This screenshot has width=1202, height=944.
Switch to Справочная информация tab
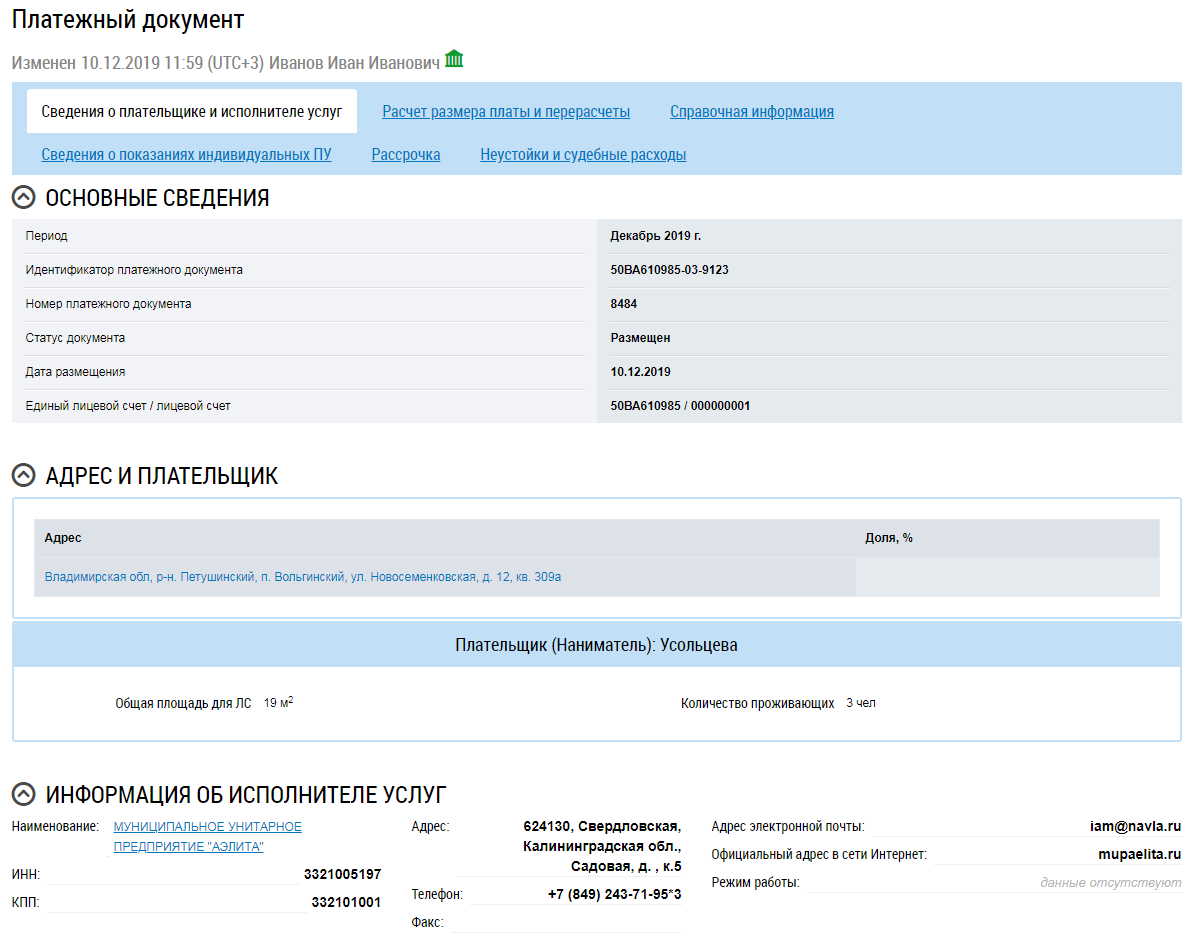tap(751, 112)
